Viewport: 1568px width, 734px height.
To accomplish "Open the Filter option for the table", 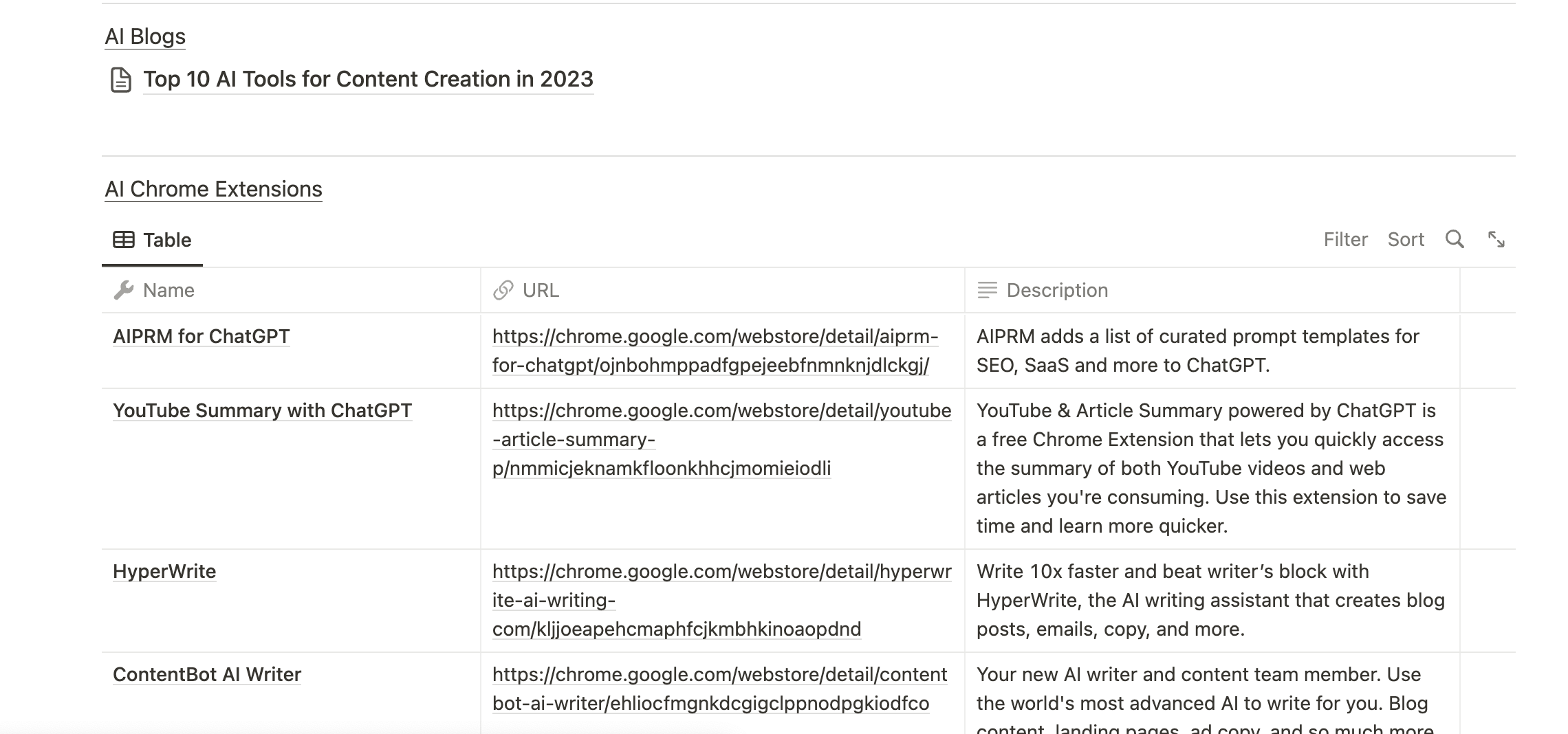I will coord(1345,239).
